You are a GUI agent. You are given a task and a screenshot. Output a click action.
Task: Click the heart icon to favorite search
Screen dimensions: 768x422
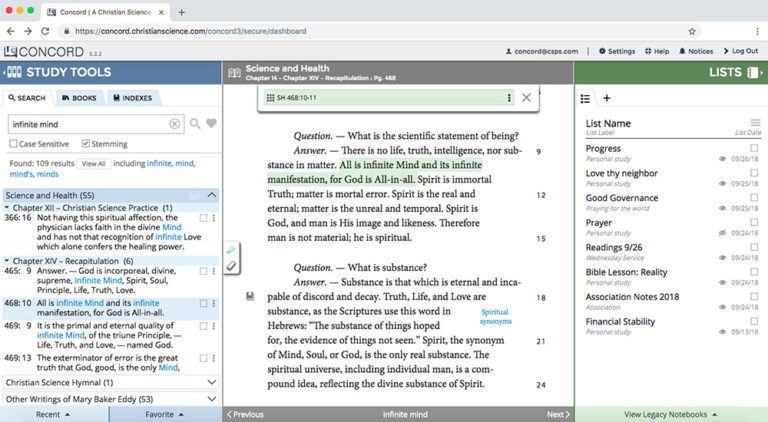(x=211, y=124)
